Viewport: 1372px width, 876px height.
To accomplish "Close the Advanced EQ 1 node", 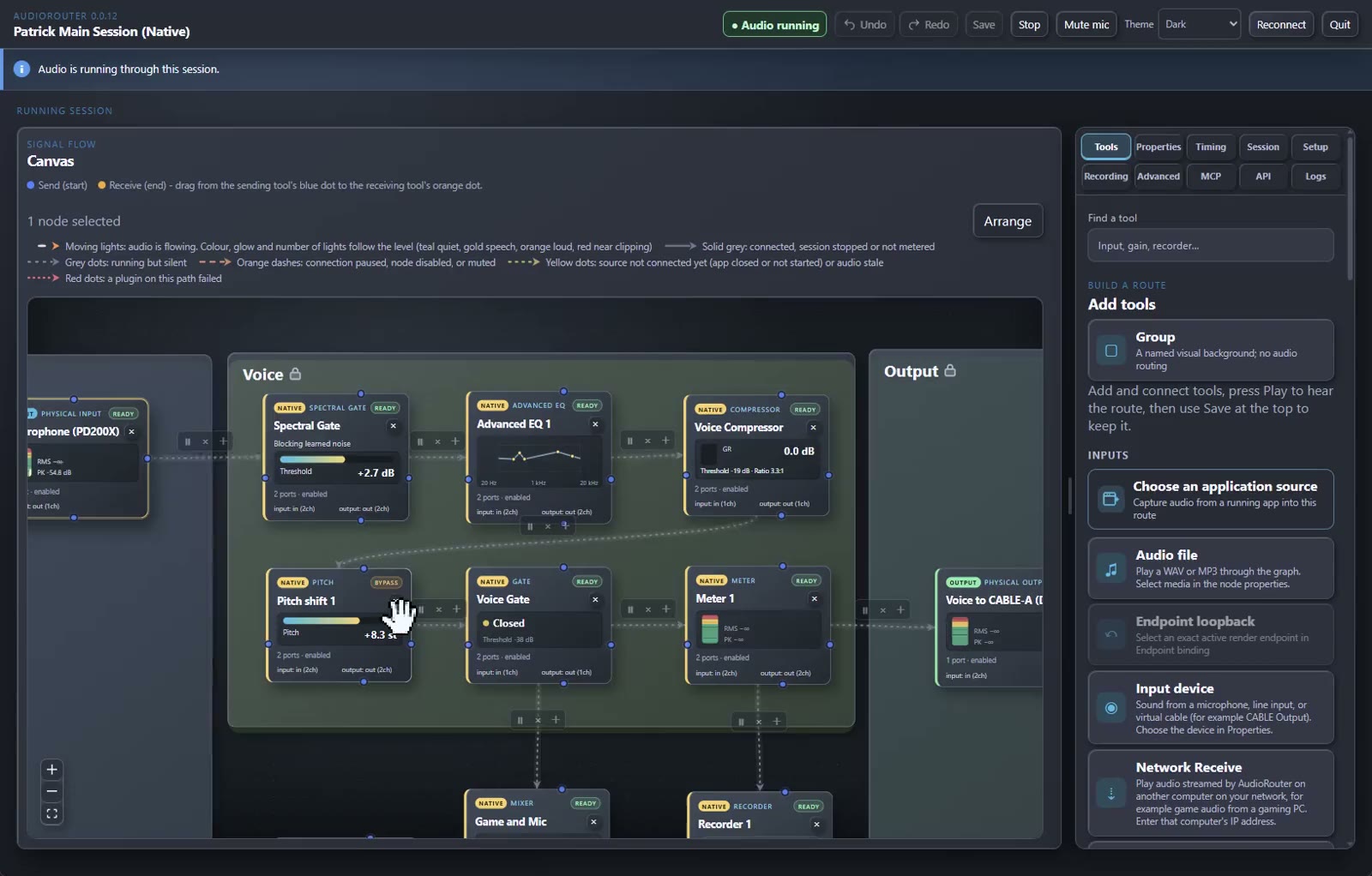I will tap(595, 424).
